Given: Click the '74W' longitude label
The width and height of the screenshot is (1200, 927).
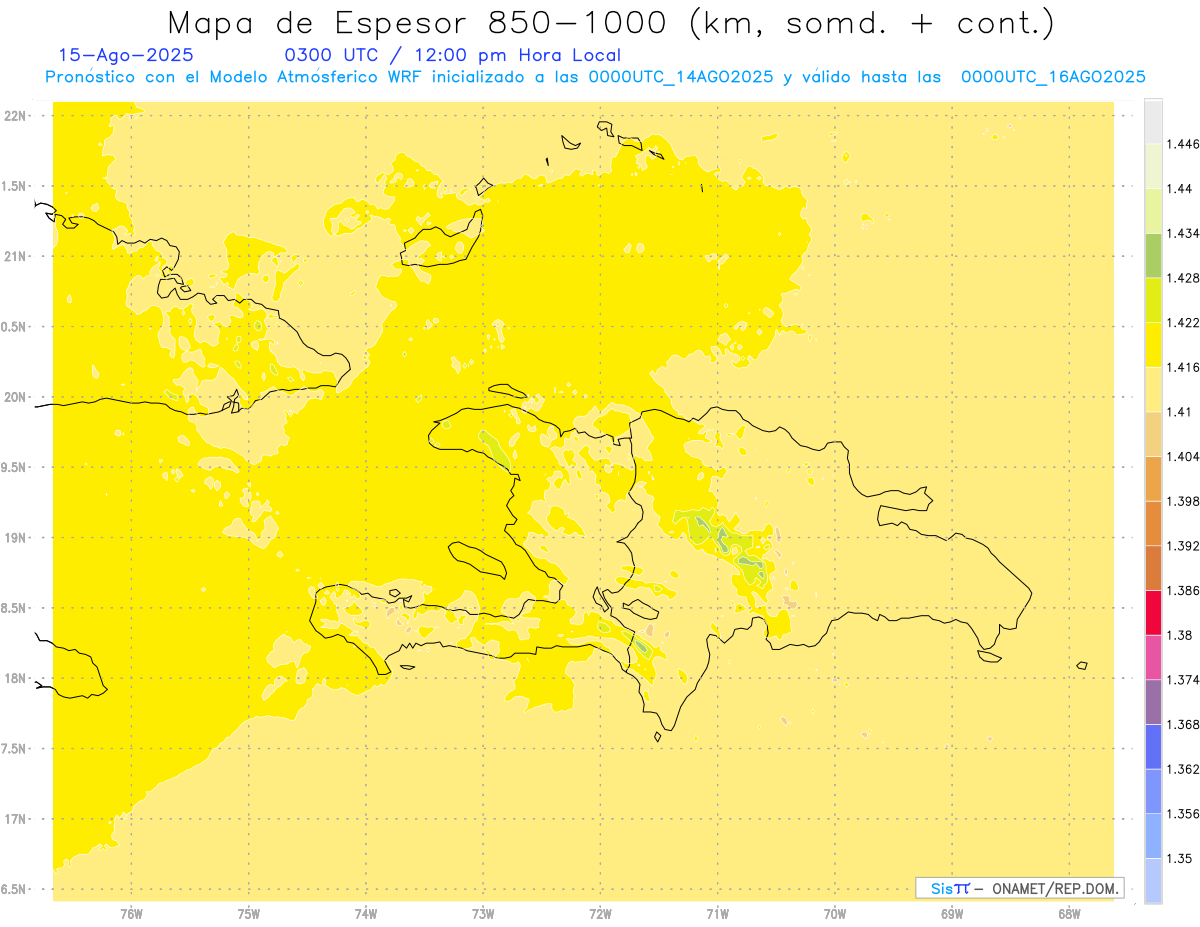Looking at the screenshot, I should coord(366,913).
